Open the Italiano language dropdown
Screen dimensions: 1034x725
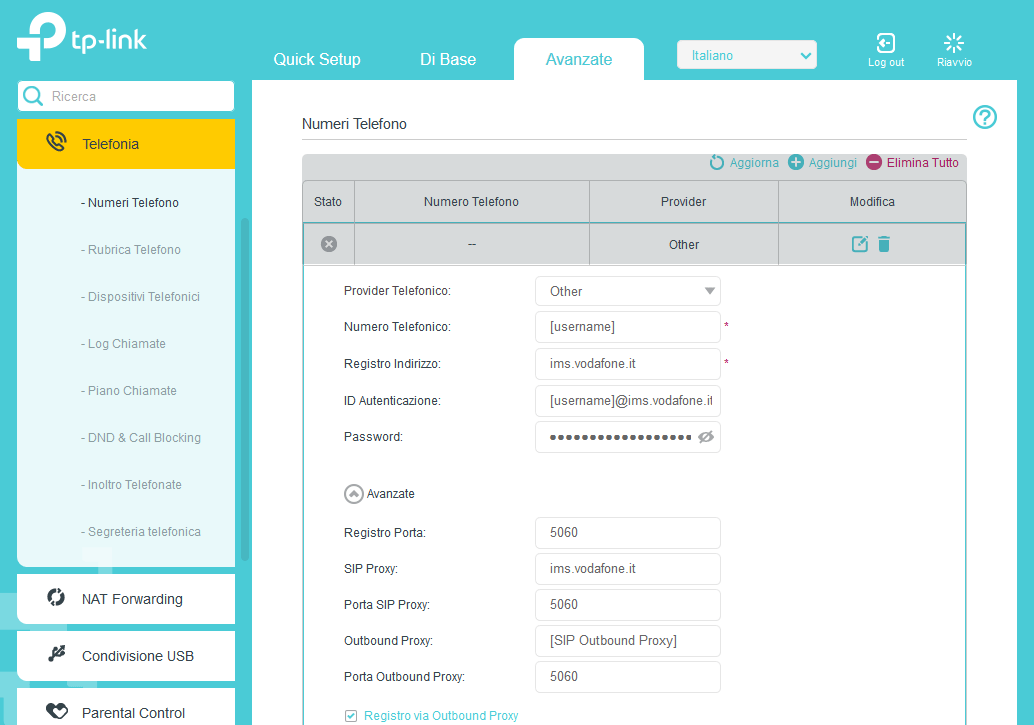point(746,55)
